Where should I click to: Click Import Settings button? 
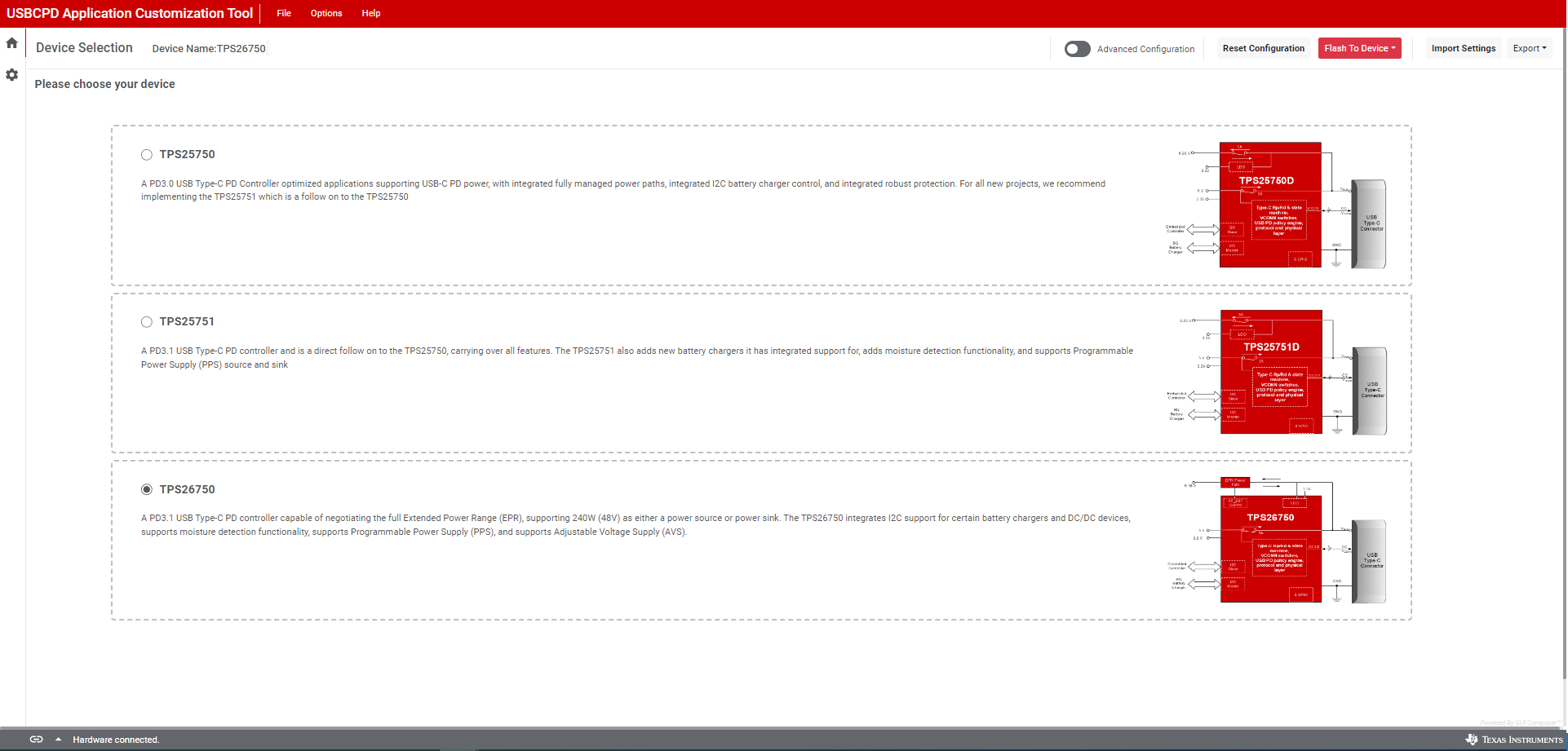click(1464, 48)
